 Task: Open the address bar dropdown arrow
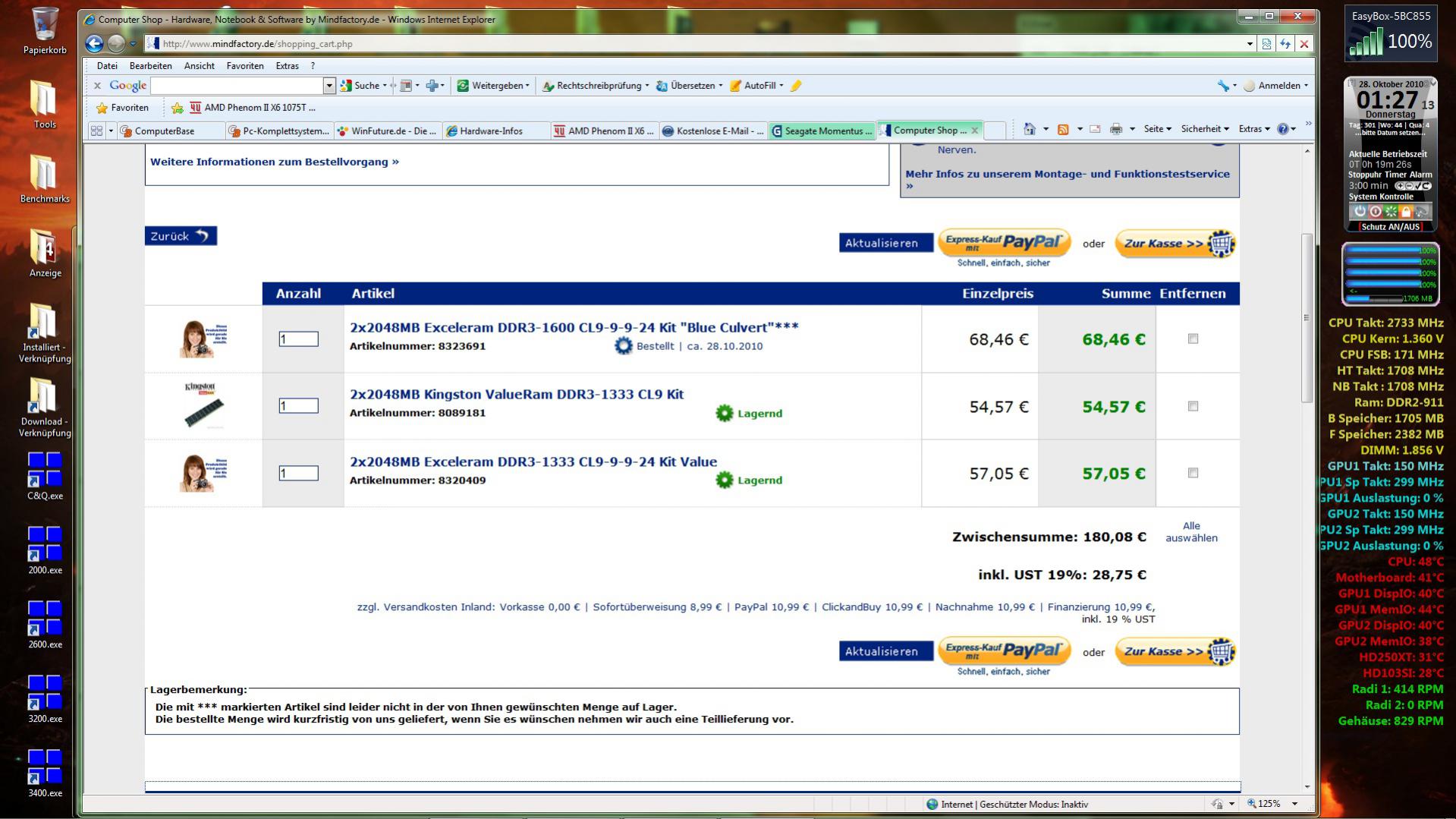[1250, 44]
